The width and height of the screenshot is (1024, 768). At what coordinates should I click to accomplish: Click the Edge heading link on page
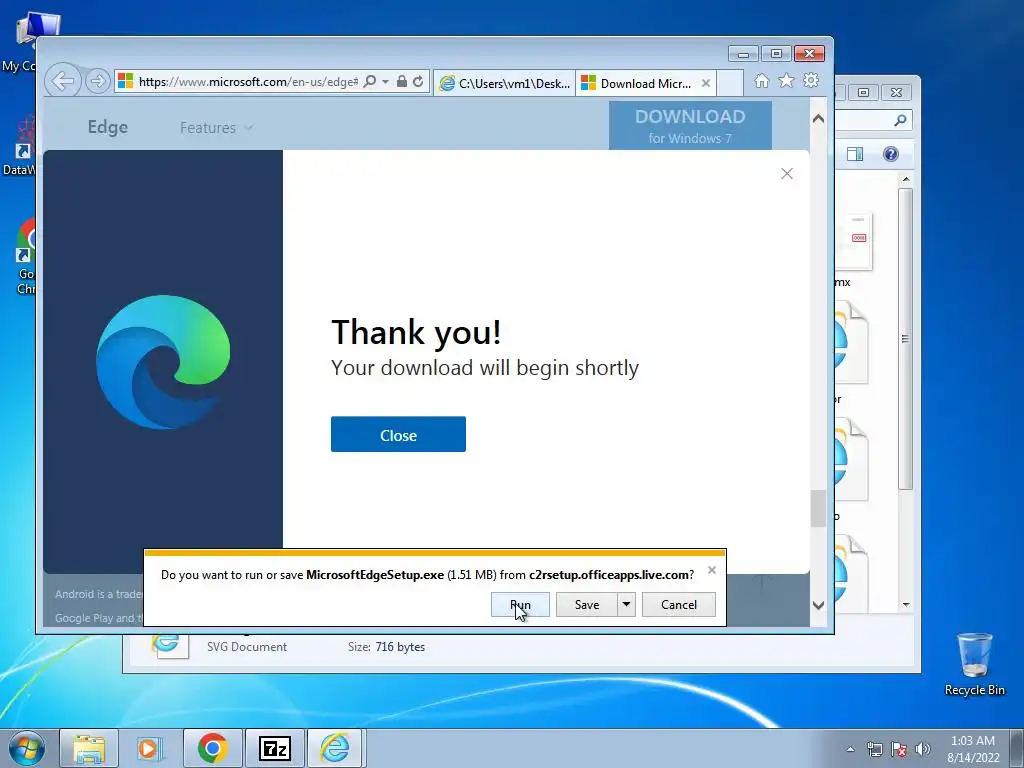[108, 127]
